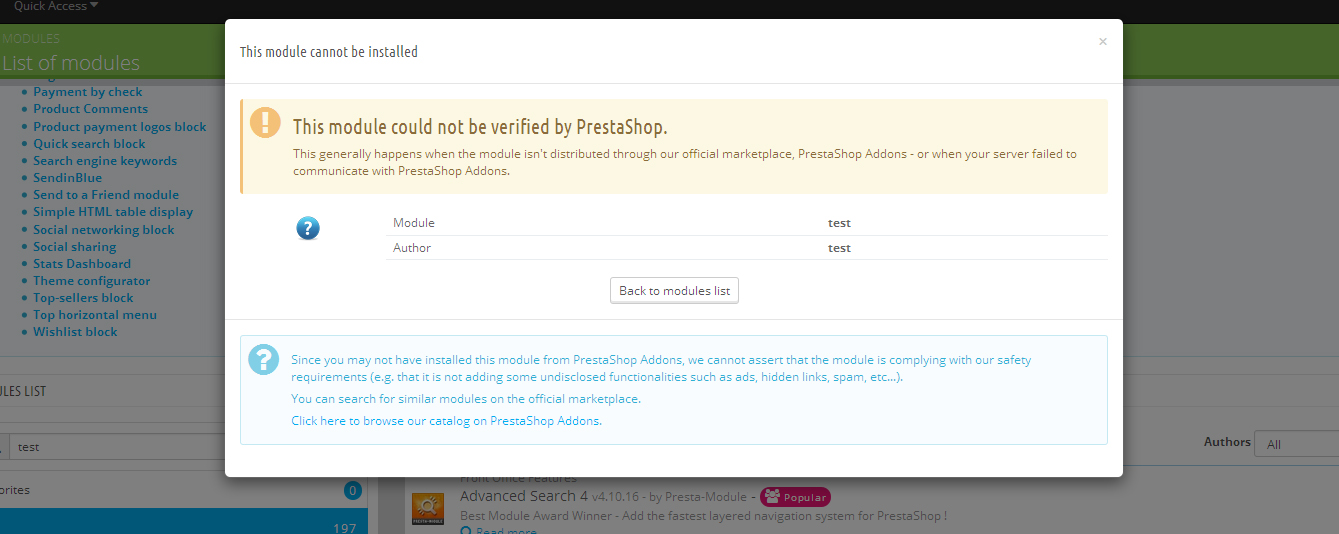Click the blue question mark module icon
The width and height of the screenshot is (1339, 534).
click(x=308, y=228)
